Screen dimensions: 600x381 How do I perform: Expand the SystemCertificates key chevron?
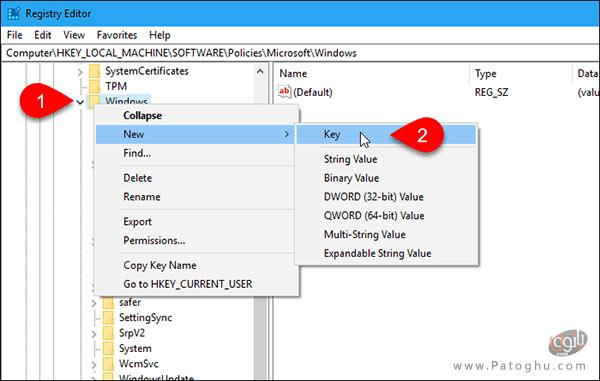coord(80,72)
